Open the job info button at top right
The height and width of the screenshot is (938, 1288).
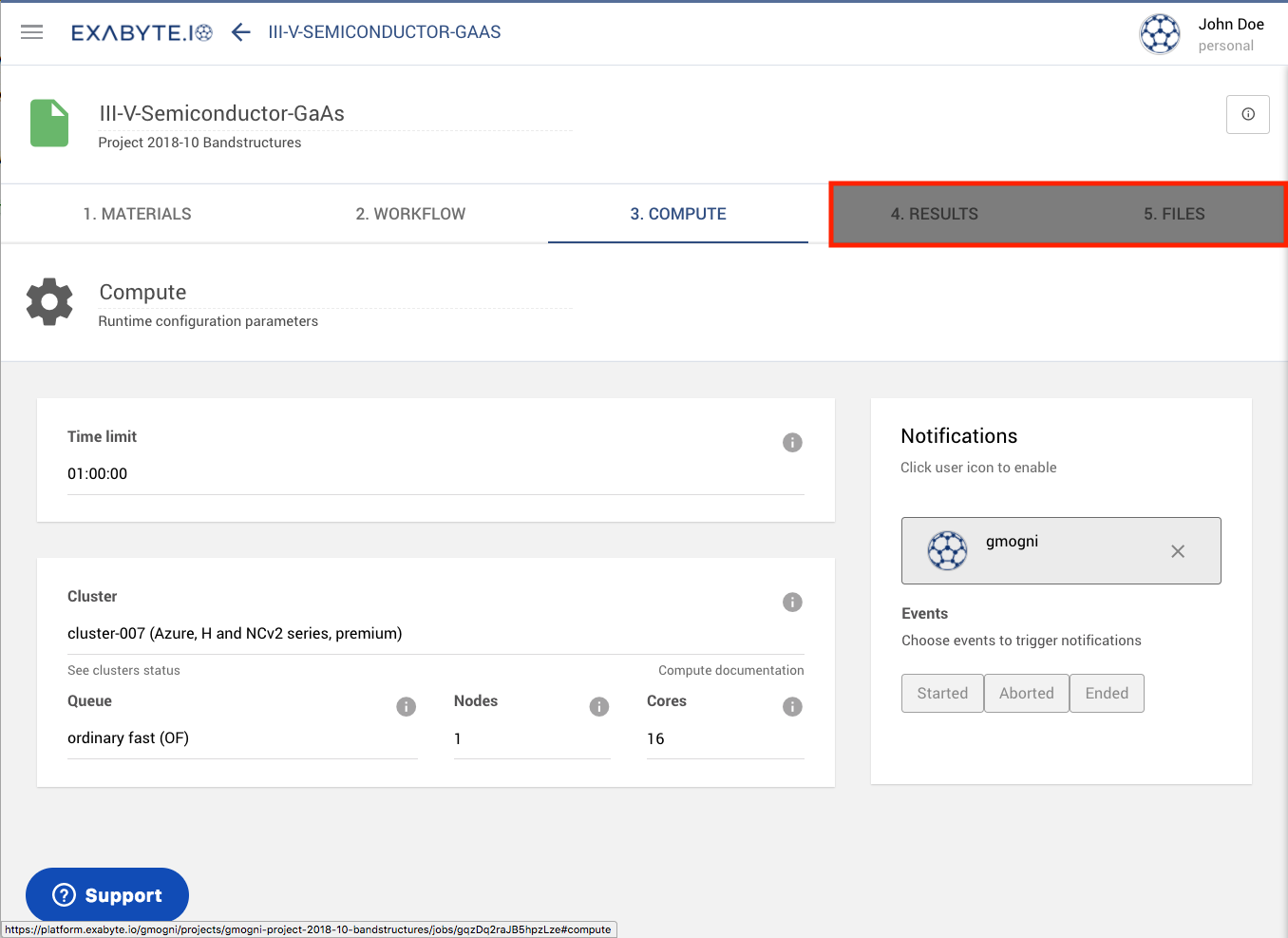point(1247,114)
